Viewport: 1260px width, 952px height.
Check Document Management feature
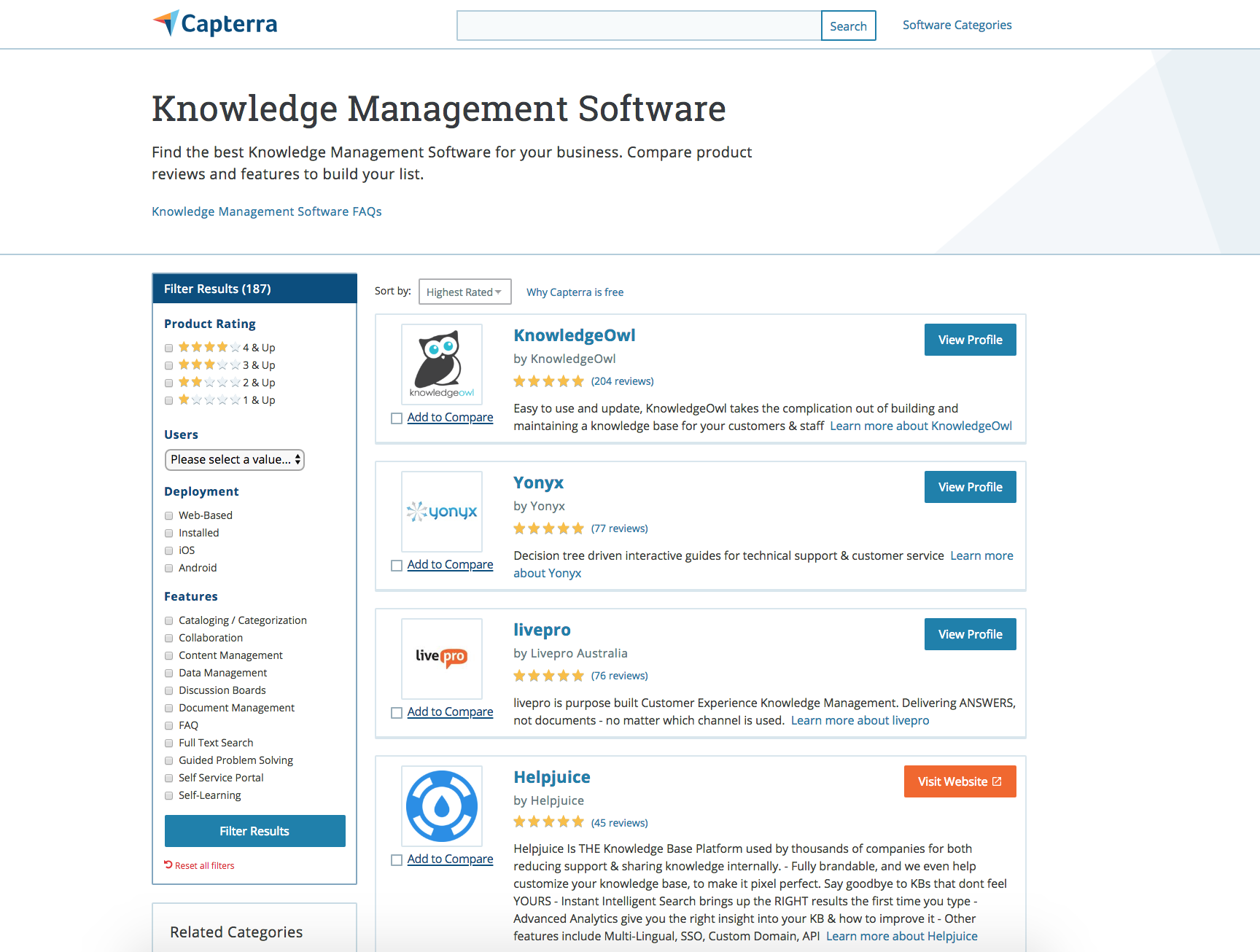click(x=169, y=708)
